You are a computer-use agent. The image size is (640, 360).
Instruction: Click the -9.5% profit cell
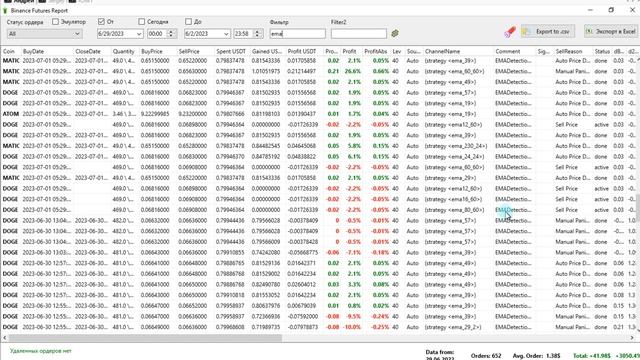tap(353, 316)
